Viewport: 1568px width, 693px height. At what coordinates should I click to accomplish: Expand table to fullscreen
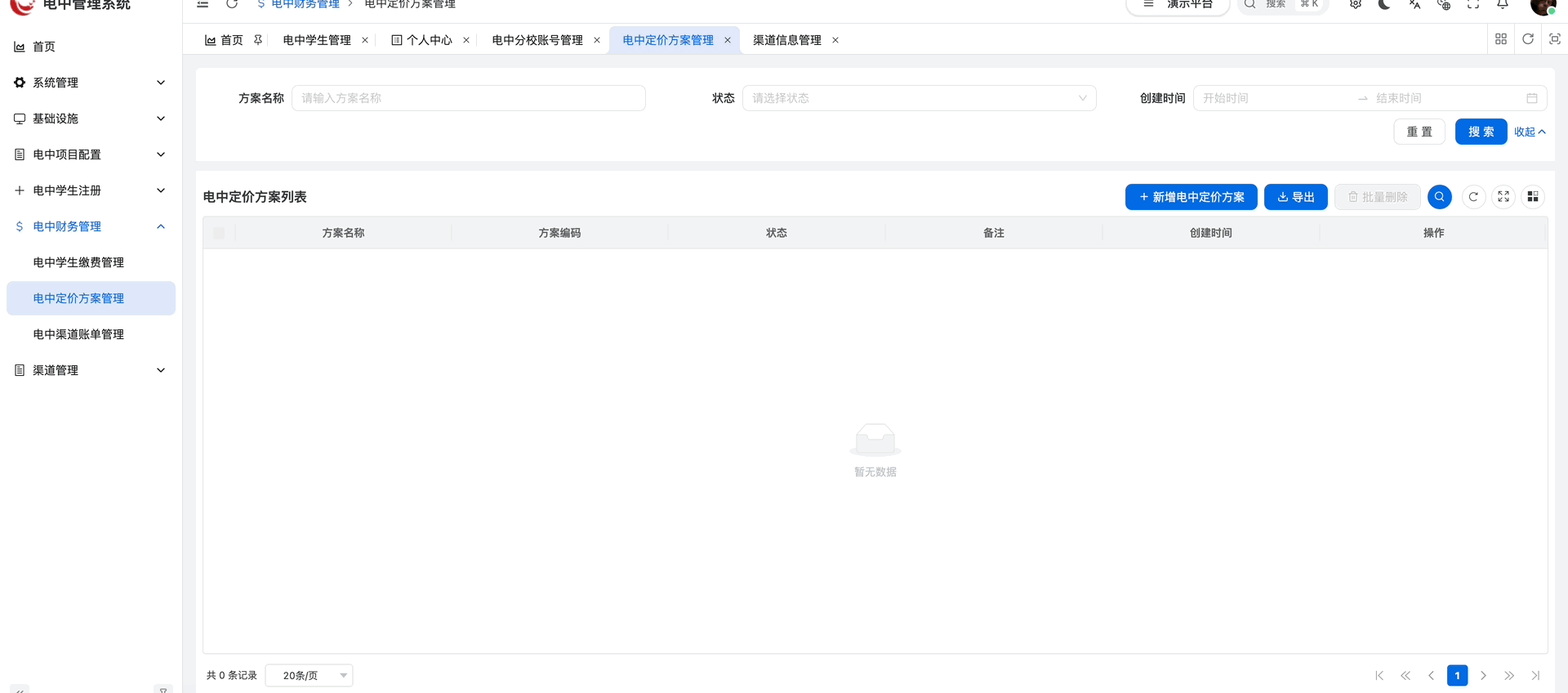1503,197
